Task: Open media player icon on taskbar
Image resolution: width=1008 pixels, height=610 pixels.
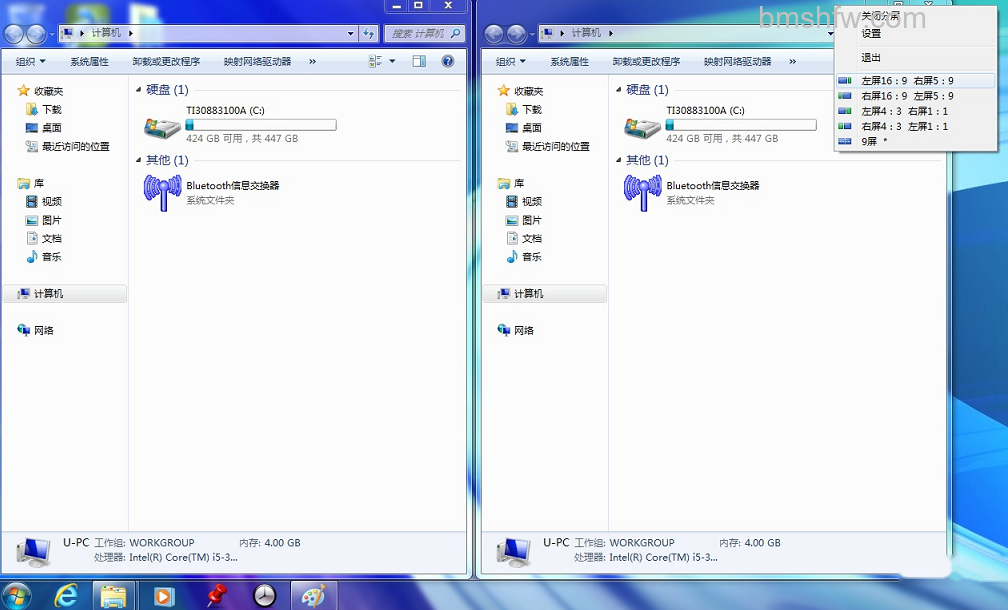Action: coord(163,597)
